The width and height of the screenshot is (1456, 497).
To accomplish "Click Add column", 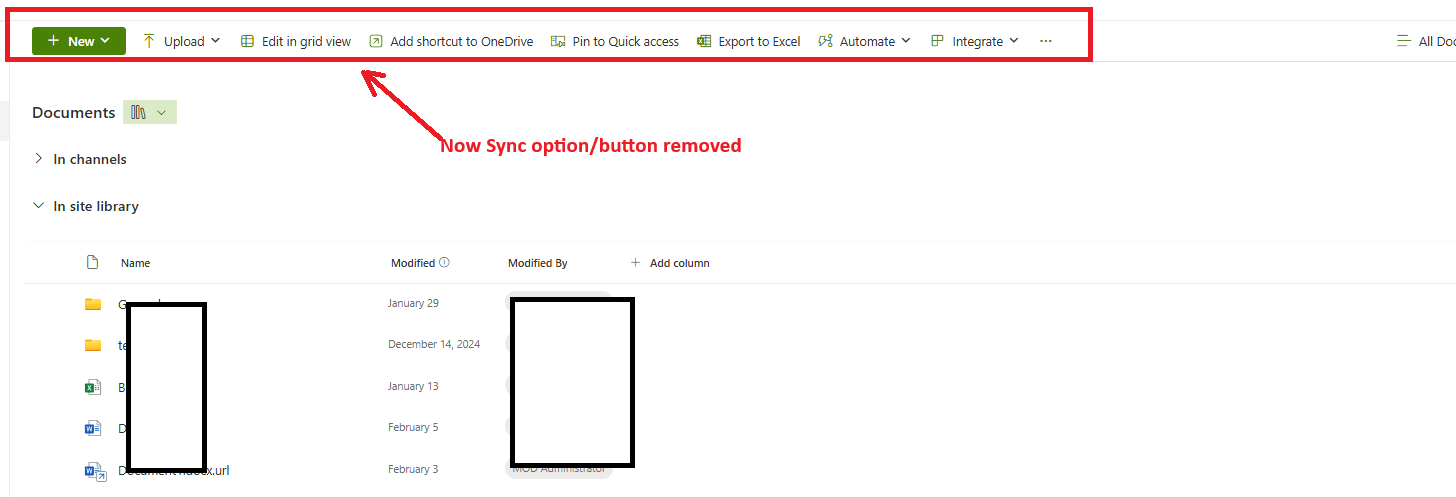I will 669,263.
